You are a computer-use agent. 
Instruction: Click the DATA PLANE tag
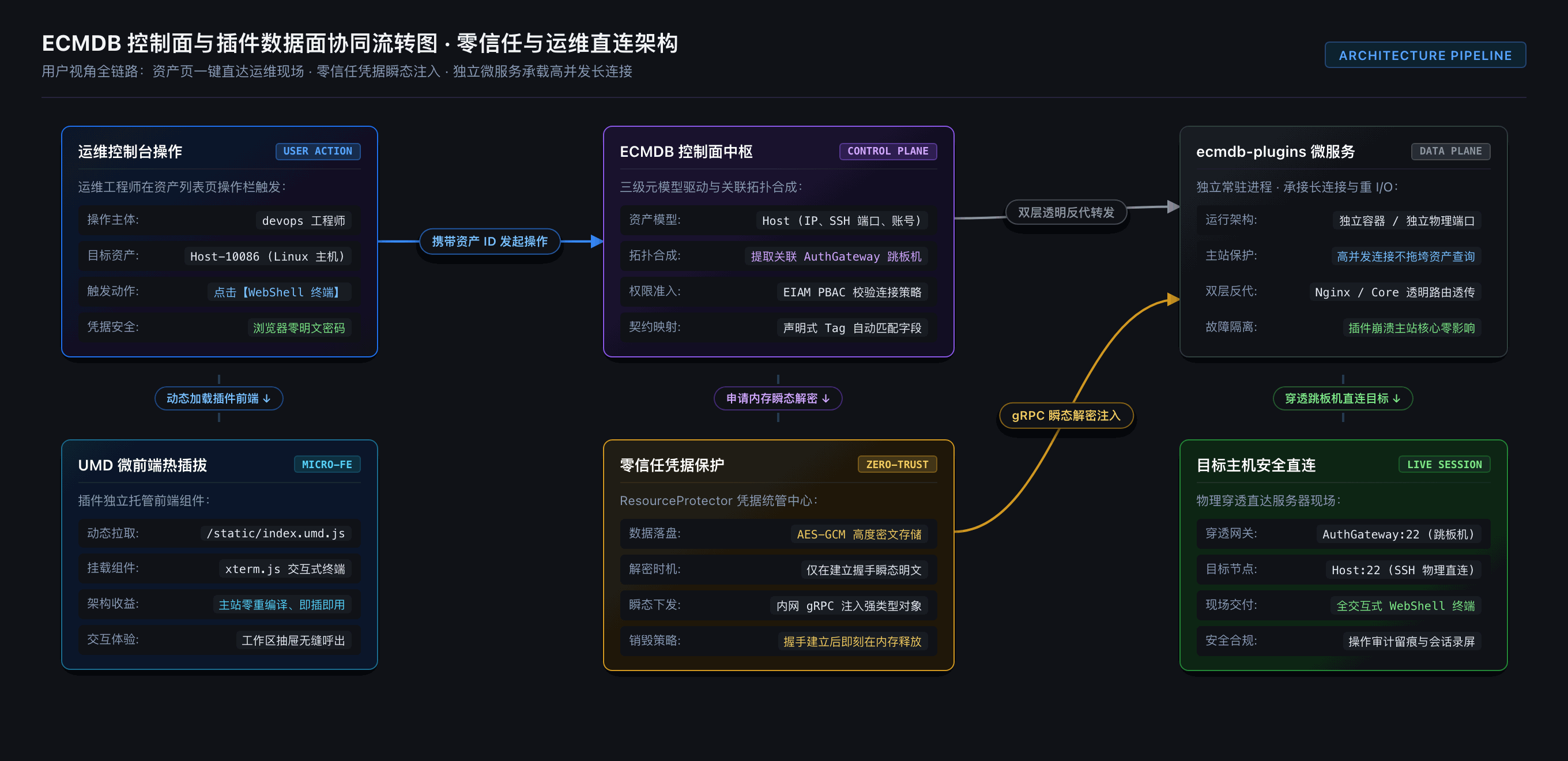[1450, 151]
